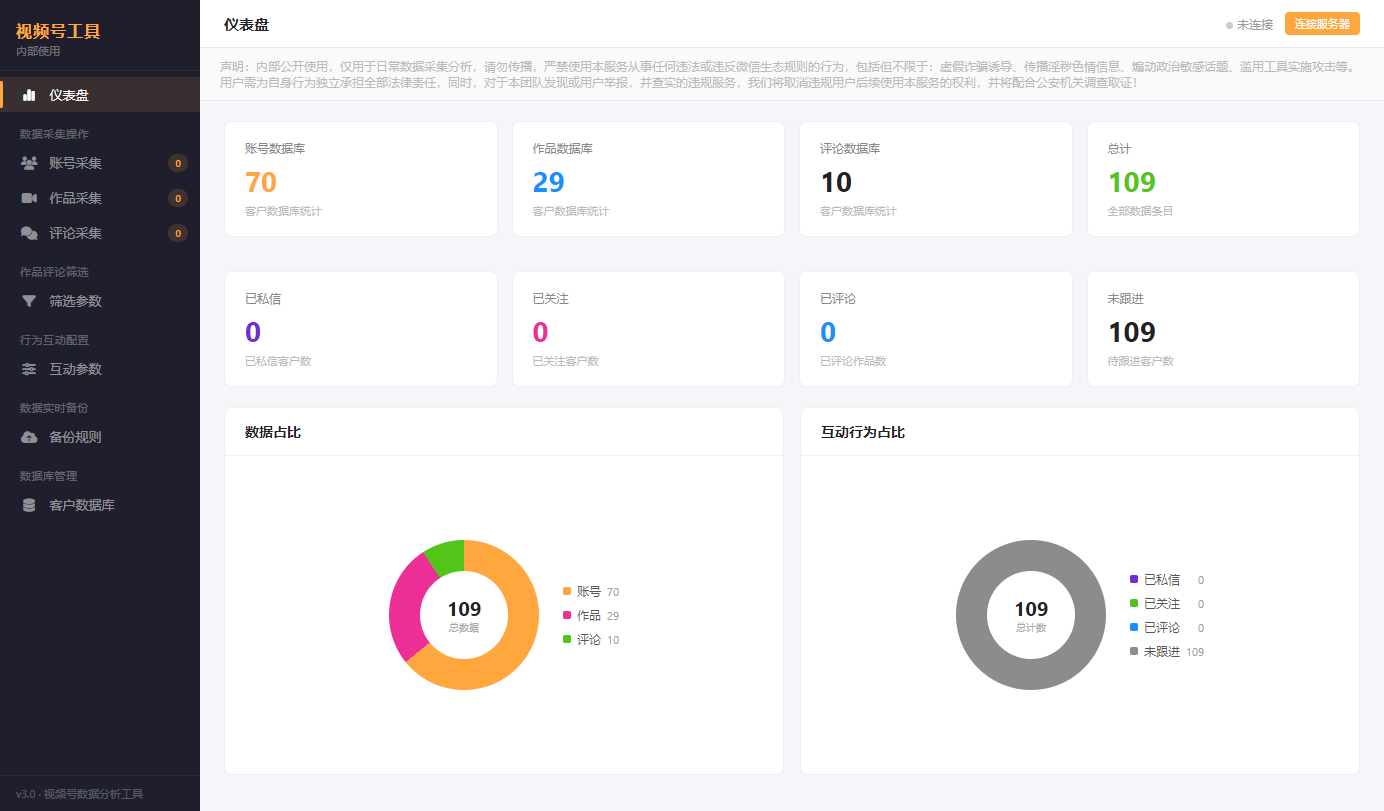Click the 账号数据库 value 70
This screenshot has width=1384, height=811.
tap(261, 182)
